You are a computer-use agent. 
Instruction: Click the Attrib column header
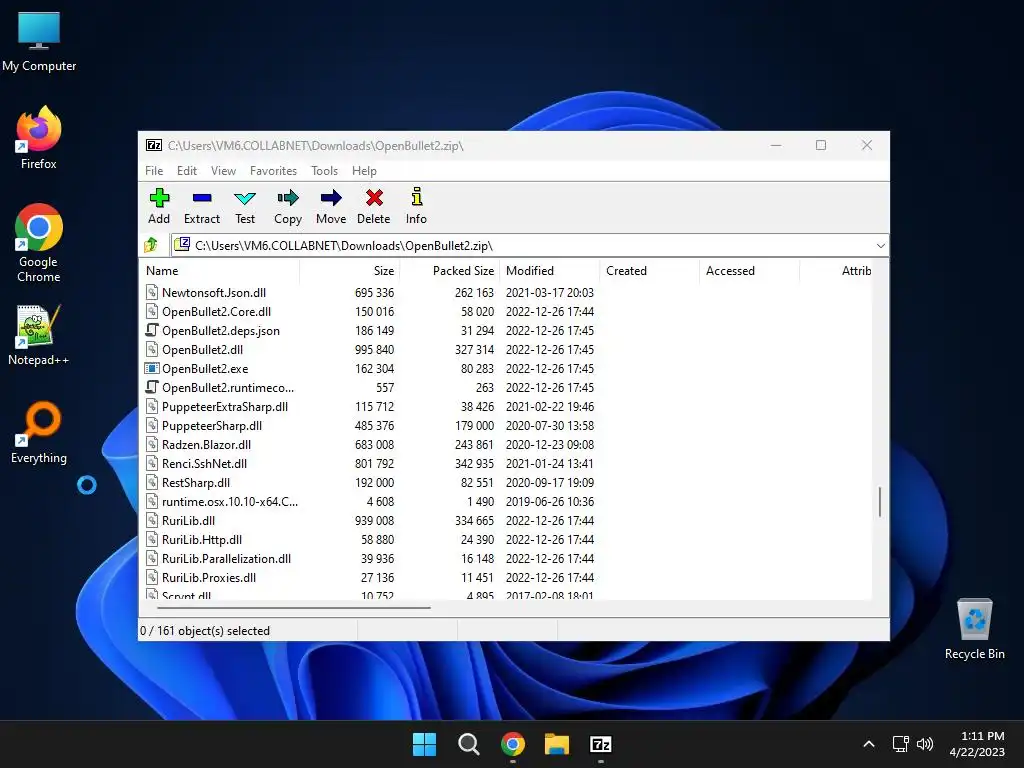pyautogui.click(x=836, y=270)
